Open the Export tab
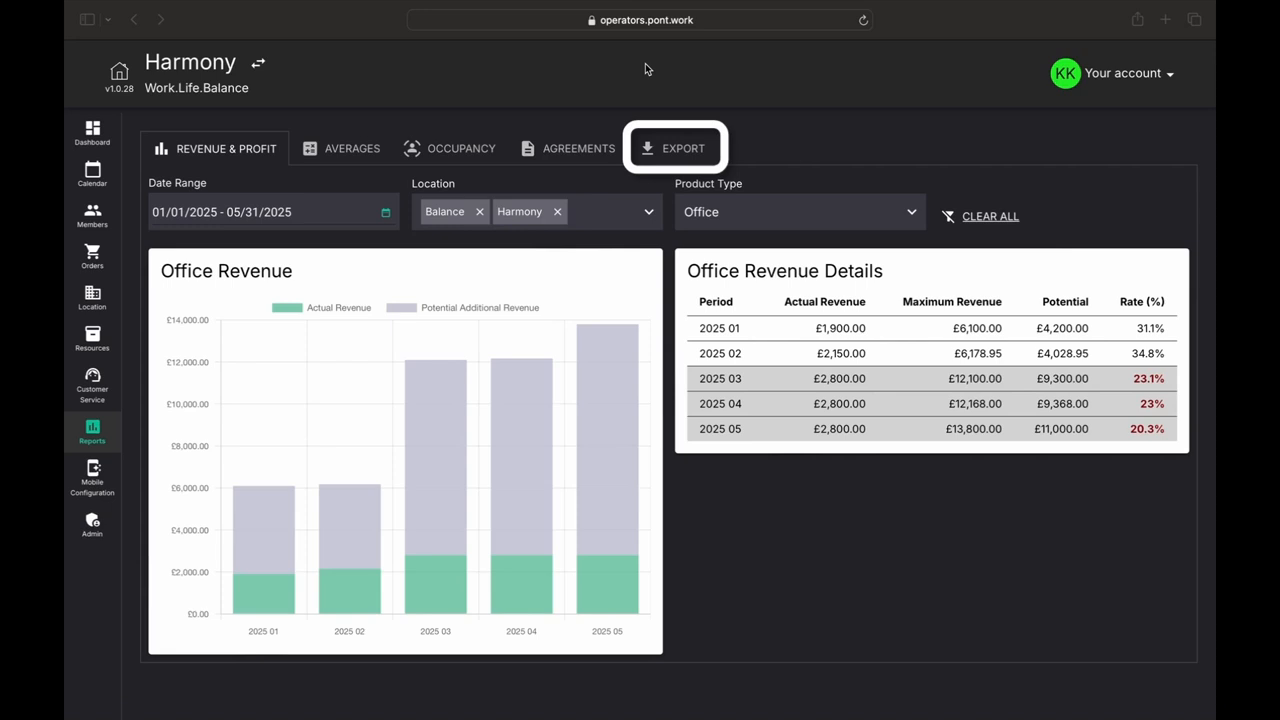Image resolution: width=1280 pixels, height=720 pixels. 673,148
